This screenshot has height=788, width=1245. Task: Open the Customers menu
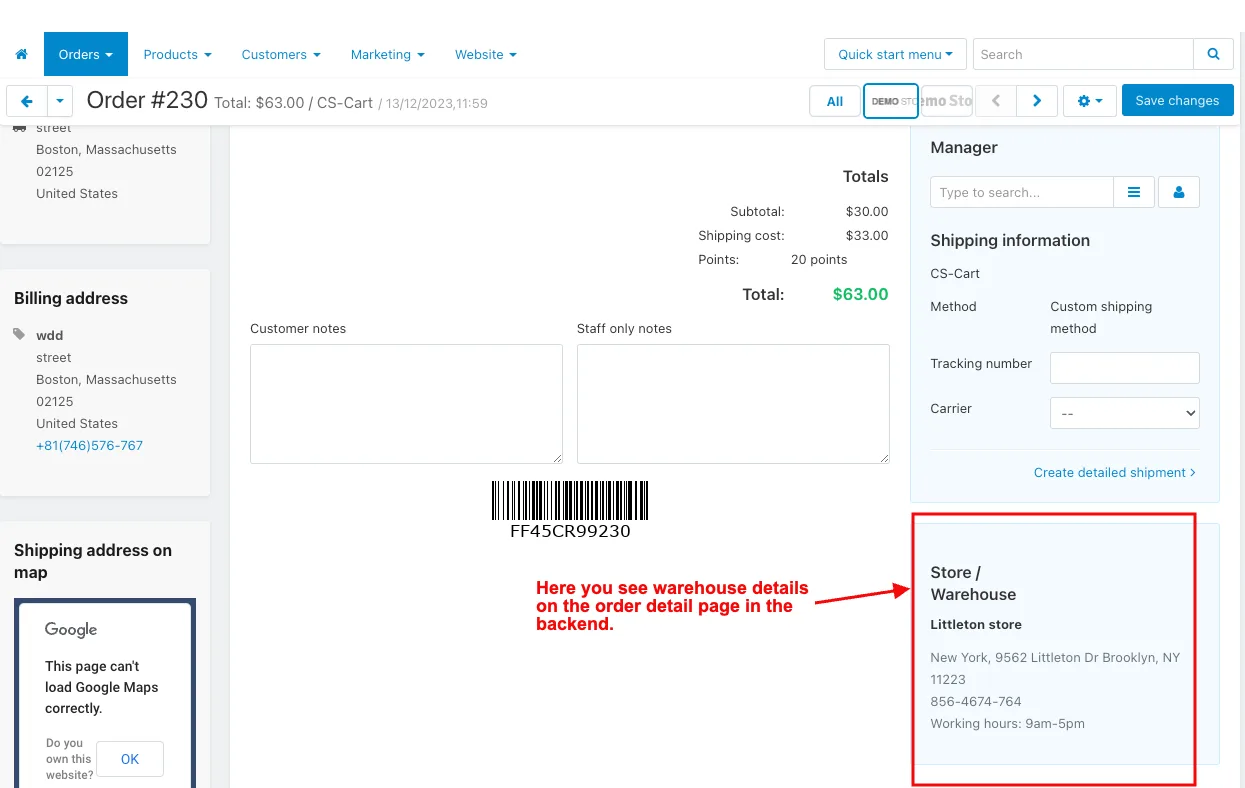281,54
